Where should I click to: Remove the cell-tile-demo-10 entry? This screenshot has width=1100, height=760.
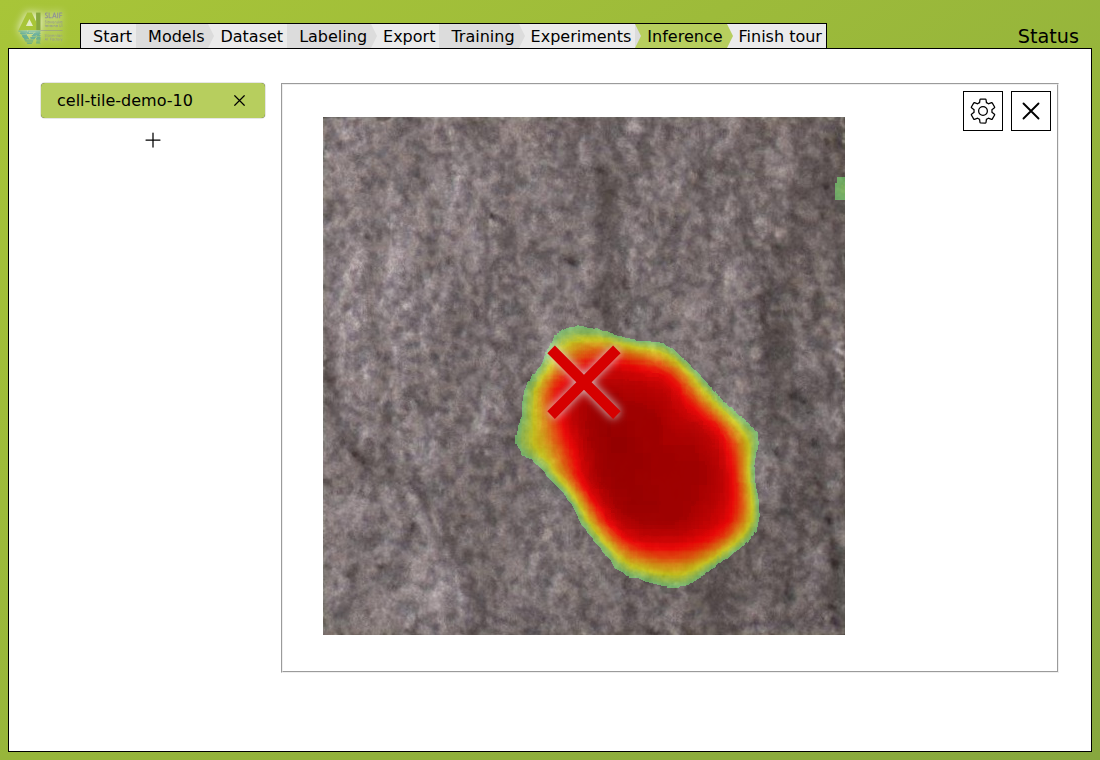[239, 100]
